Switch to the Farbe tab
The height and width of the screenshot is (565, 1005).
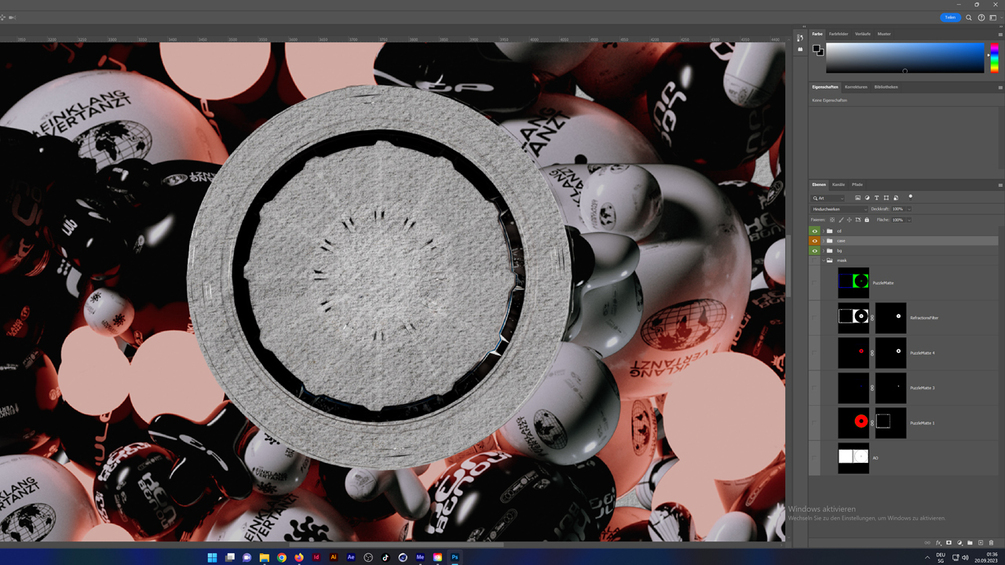pos(817,34)
